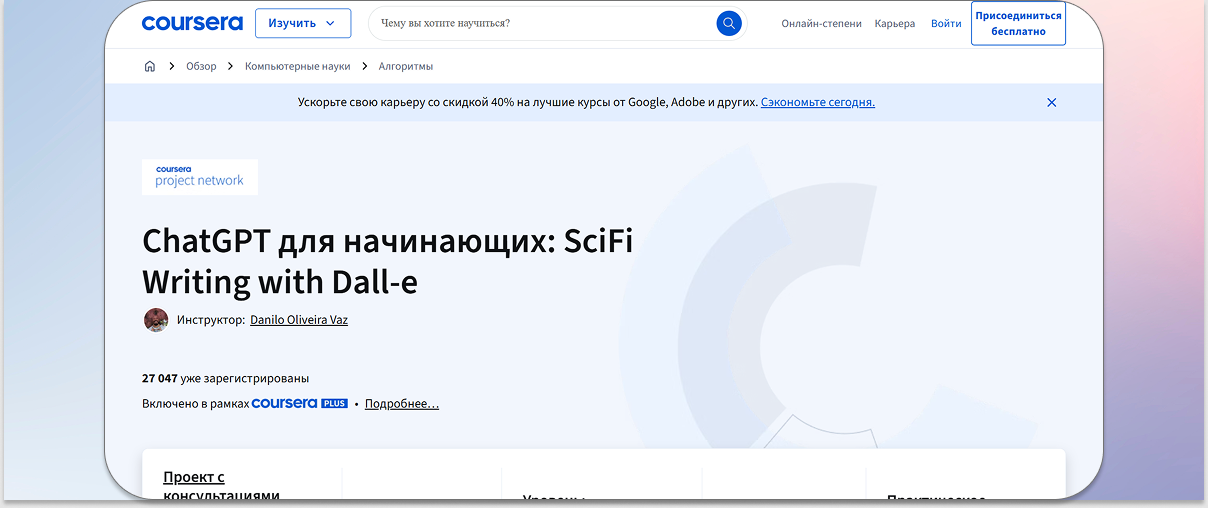Image resolution: width=1208 pixels, height=508 pixels.
Task: Go to the home icon in breadcrumbs
Action: coord(150,66)
